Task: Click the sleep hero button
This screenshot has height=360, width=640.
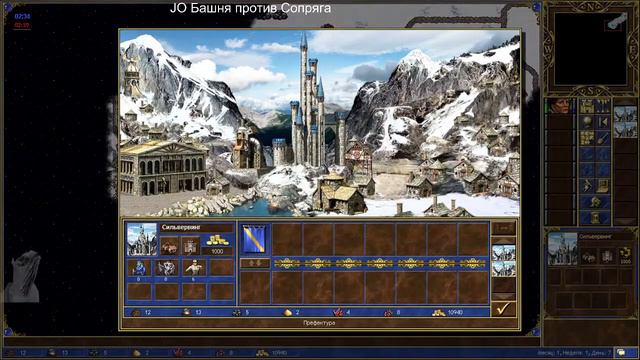Action: 602,122
